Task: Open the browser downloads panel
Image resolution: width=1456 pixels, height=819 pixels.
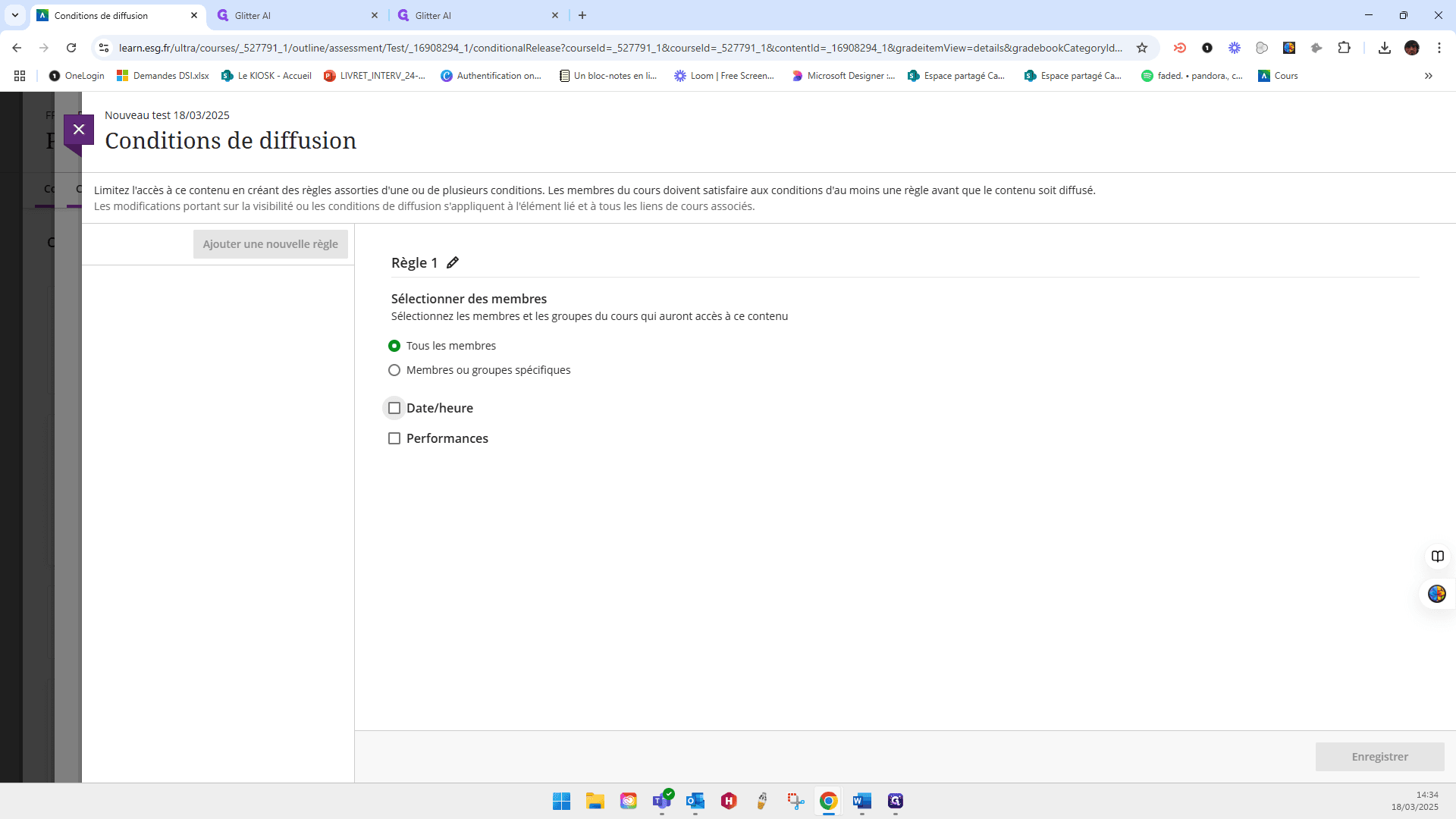Action: click(x=1385, y=48)
